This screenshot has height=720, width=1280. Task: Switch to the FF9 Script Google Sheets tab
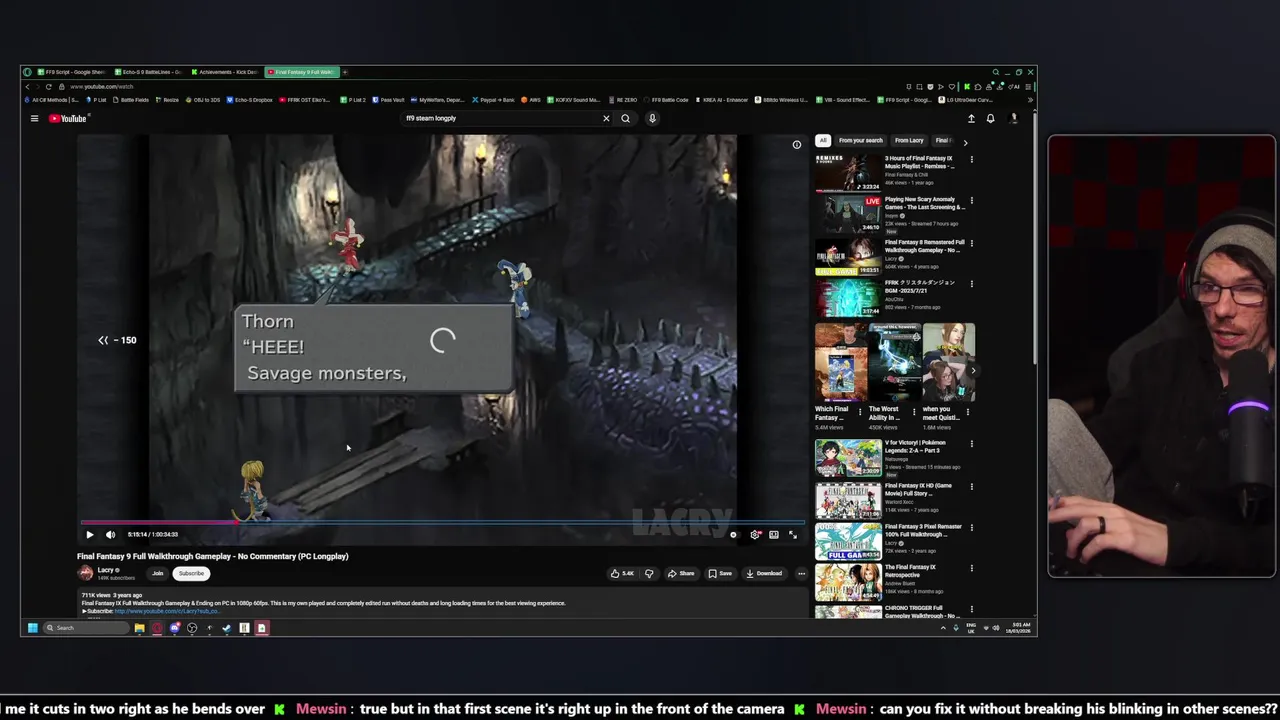point(69,72)
